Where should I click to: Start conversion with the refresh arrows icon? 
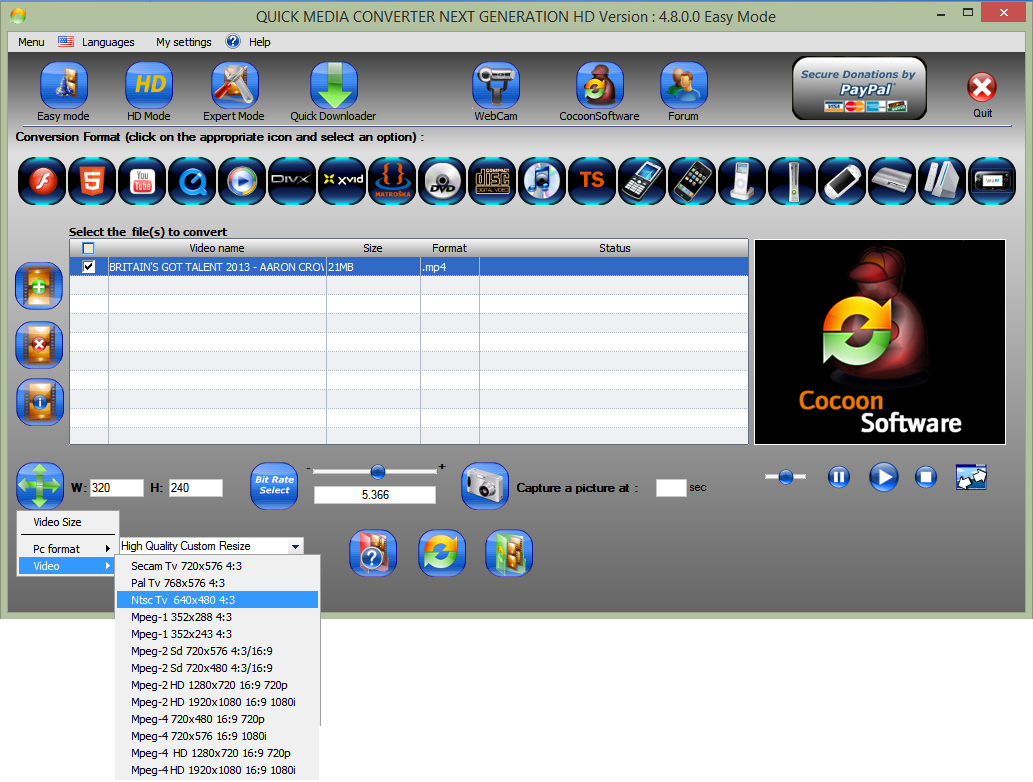[x=442, y=553]
